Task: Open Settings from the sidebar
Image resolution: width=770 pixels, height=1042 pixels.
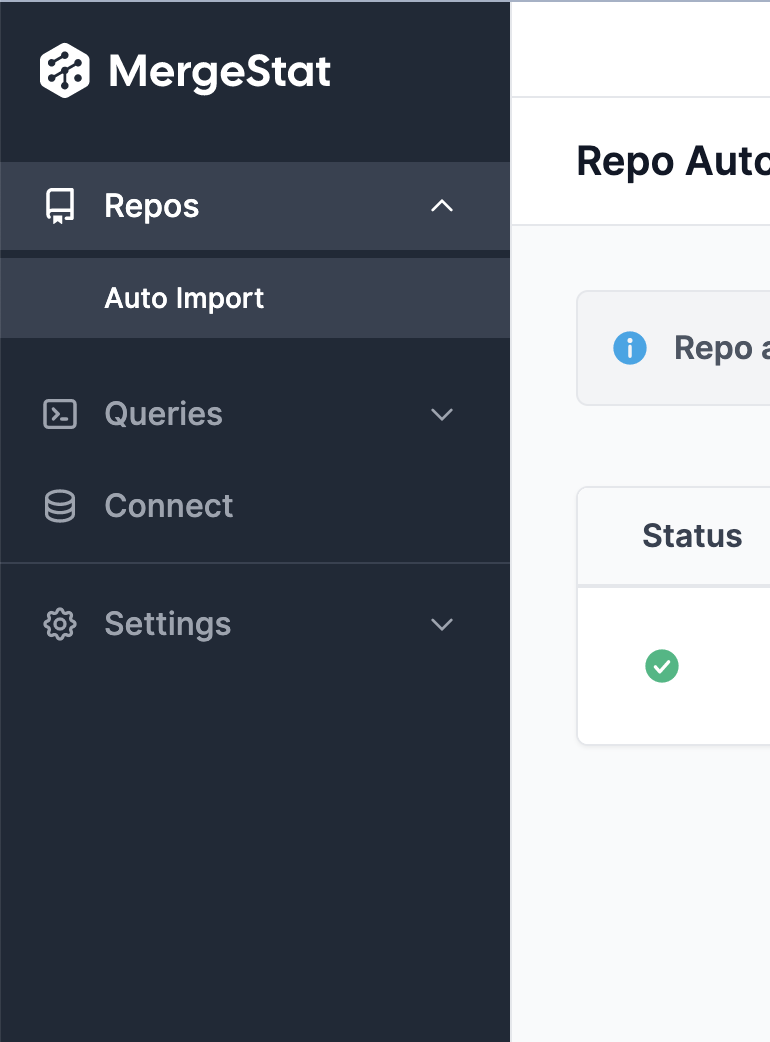Action: [167, 623]
